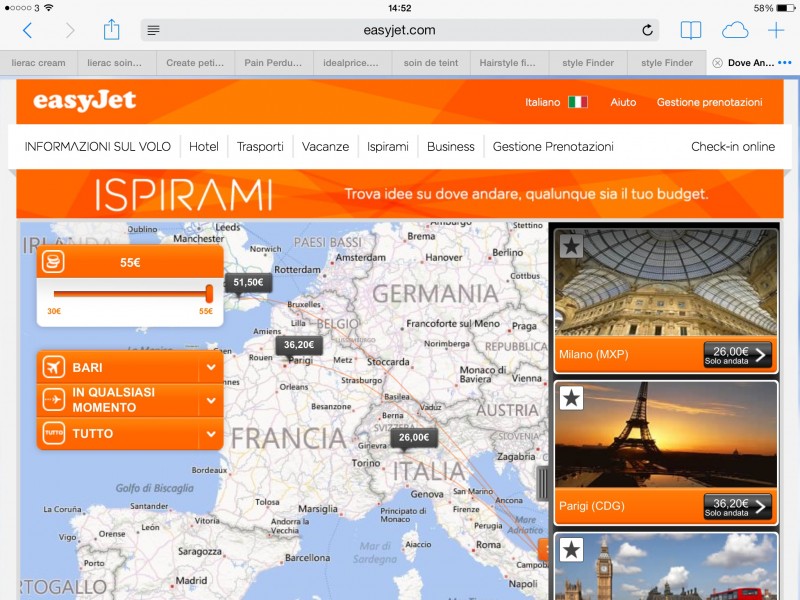Click the Check-in online link

click(732, 146)
